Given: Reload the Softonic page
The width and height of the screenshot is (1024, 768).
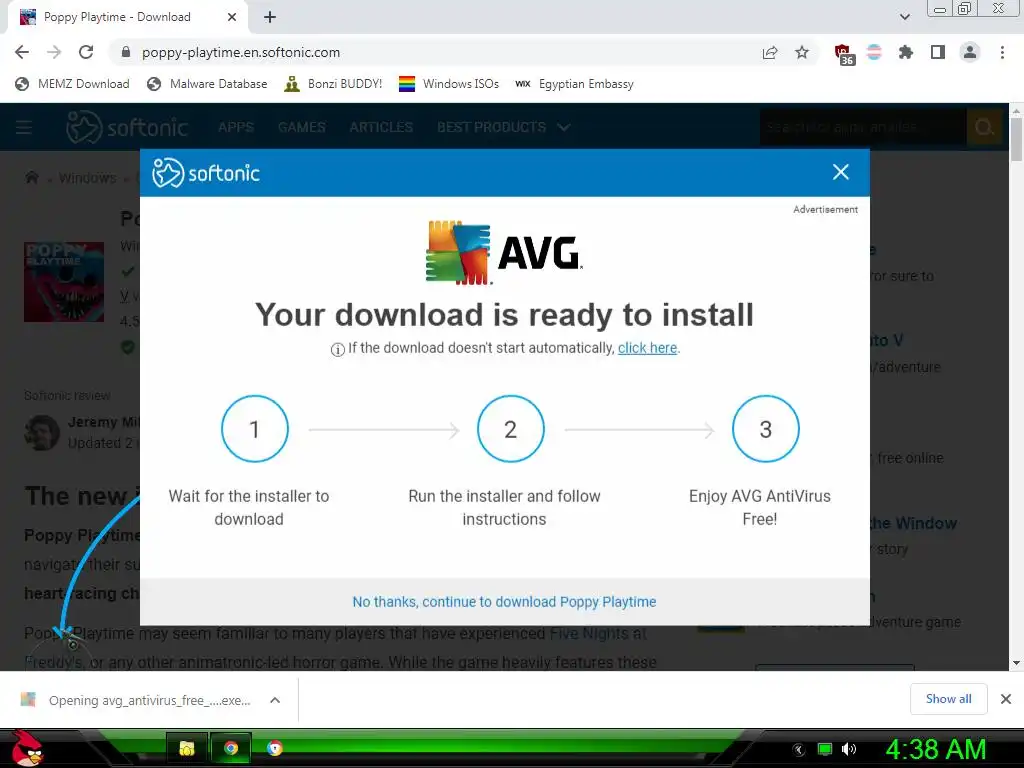Looking at the screenshot, I should coord(86,52).
